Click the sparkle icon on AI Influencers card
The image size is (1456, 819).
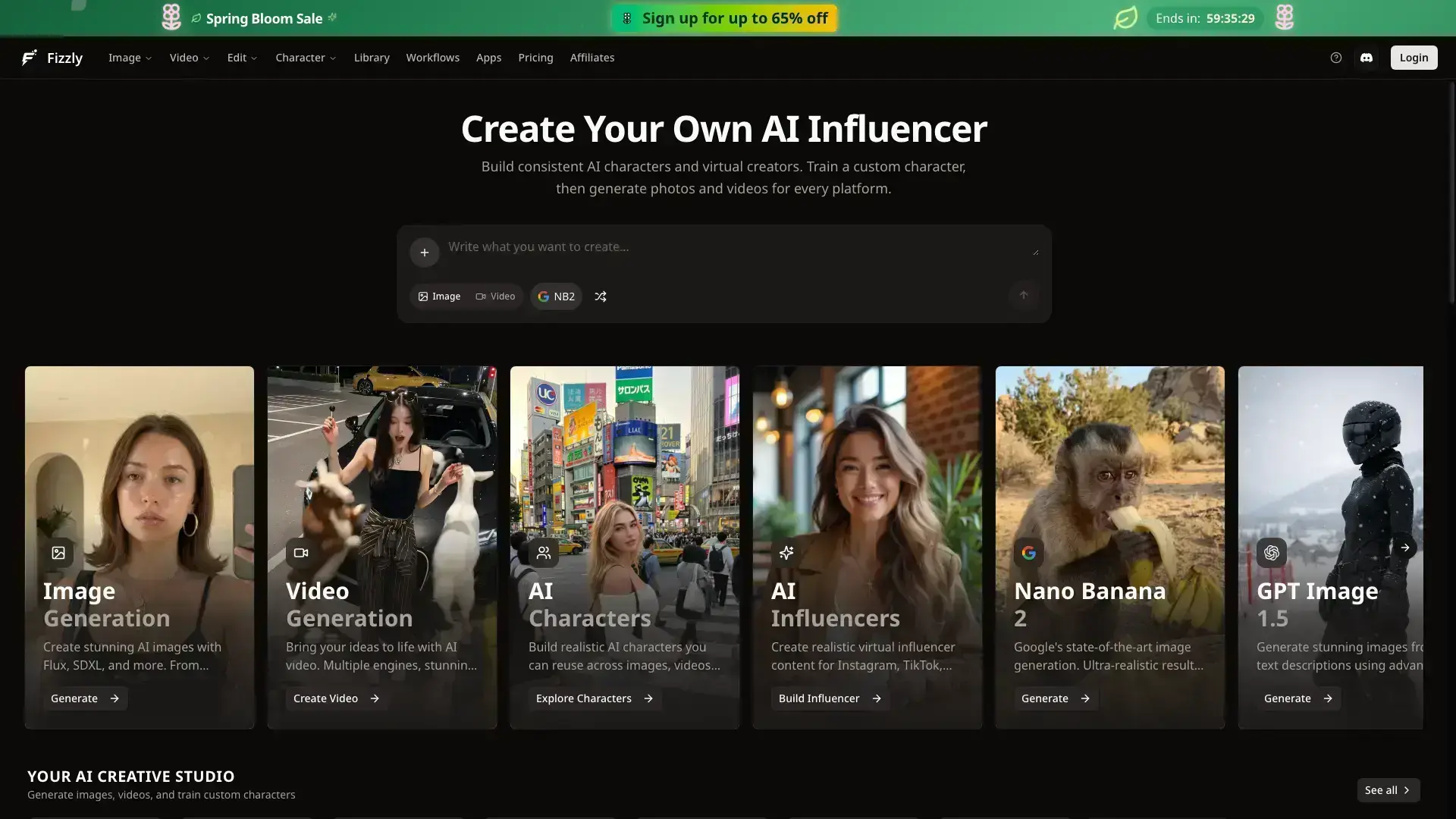[x=786, y=553]
